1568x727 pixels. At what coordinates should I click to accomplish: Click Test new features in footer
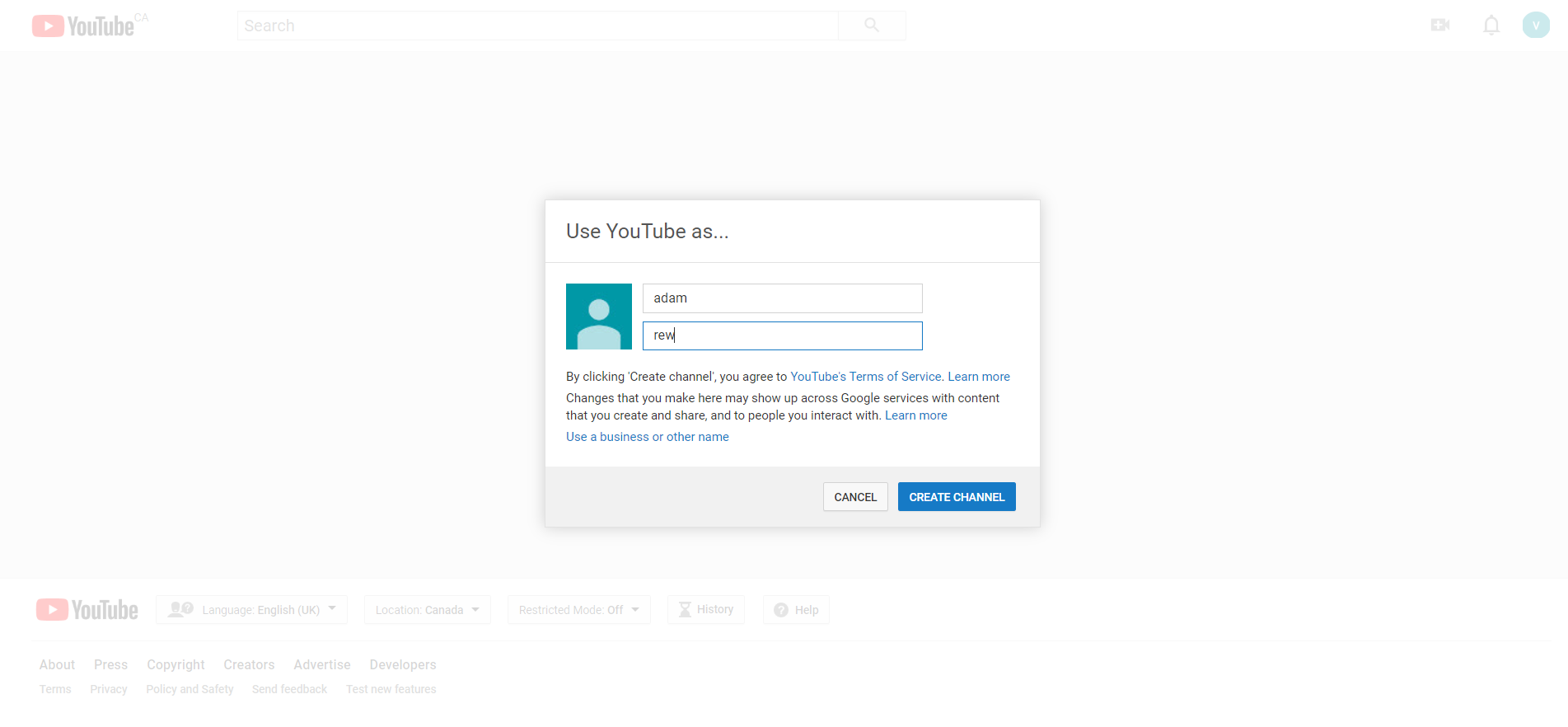pyautogui.click(x=391, y=689)
